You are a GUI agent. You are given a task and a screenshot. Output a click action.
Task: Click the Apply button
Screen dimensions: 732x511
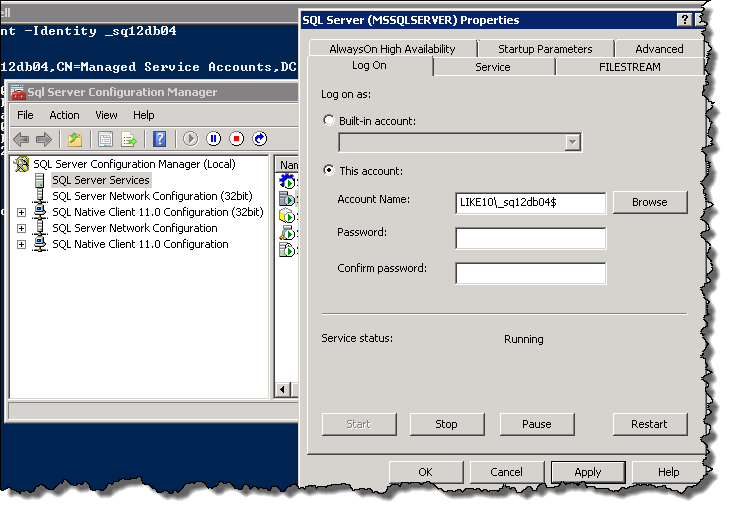click(587, 472)
